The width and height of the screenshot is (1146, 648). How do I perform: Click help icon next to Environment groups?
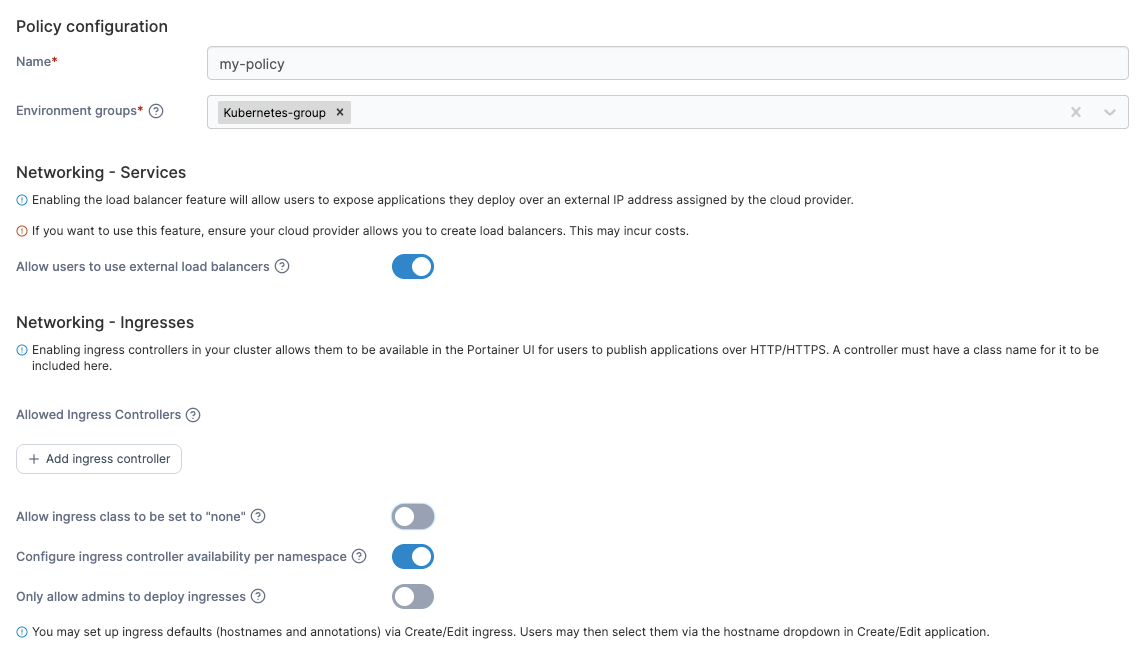tap(156, 111)
